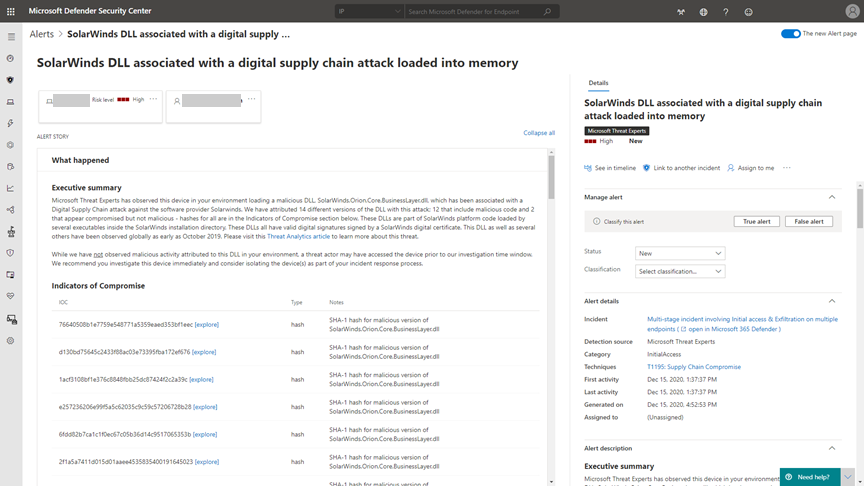Click the True alert button
The width and height of the screenshot is (864, 486).
756,221
